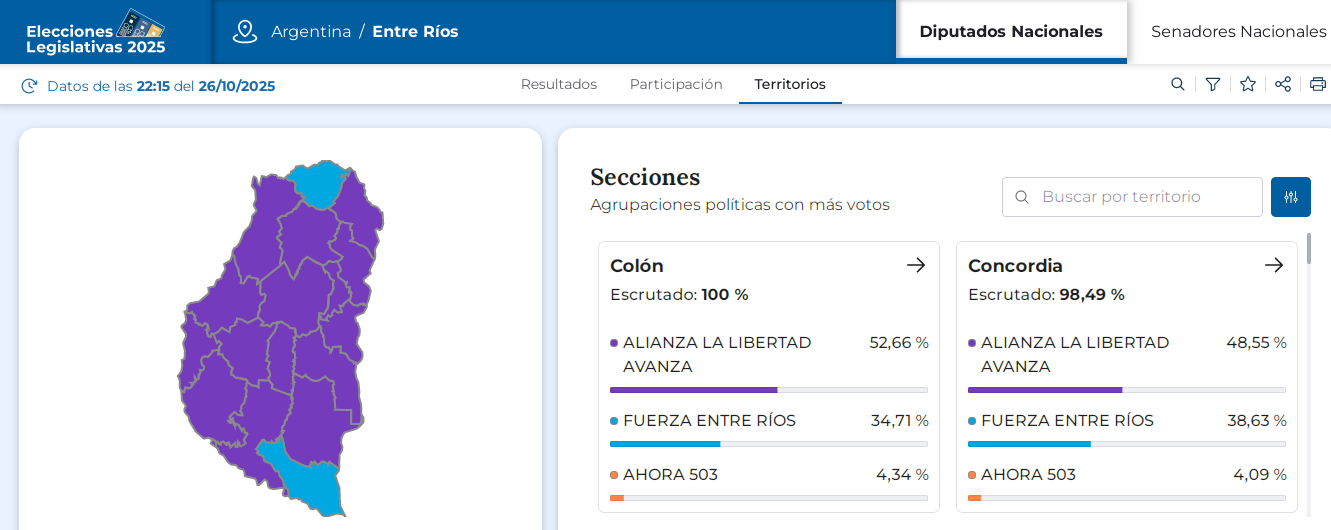Switch to Diputados Nacionales tab
This screenshot has height=530, width=1331.
(x=1011, y=31)
